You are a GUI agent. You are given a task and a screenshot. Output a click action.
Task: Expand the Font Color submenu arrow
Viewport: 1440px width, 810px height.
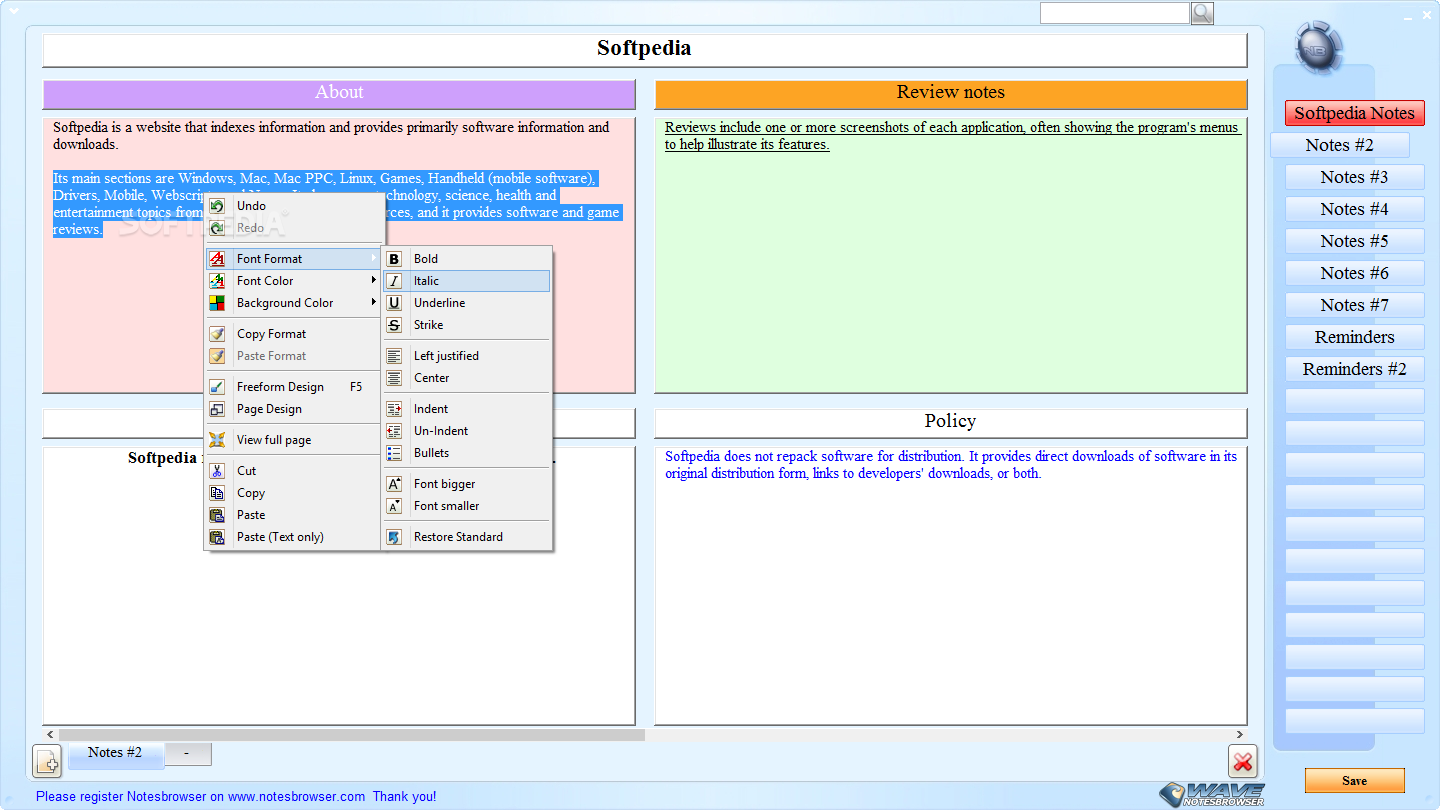(374, 280)
